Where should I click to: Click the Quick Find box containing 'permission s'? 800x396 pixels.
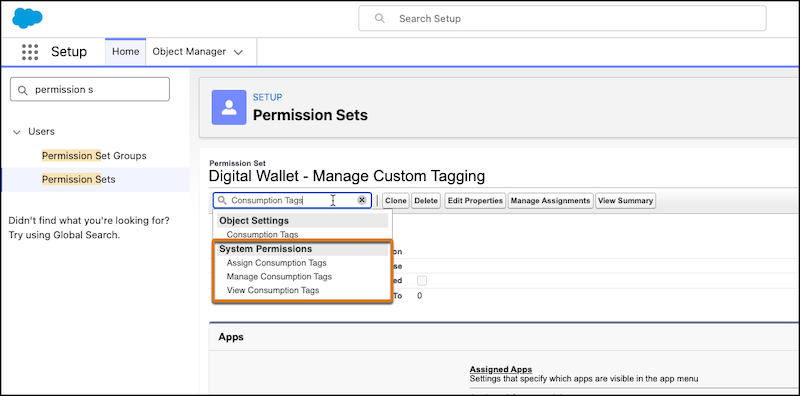(90, 89)
